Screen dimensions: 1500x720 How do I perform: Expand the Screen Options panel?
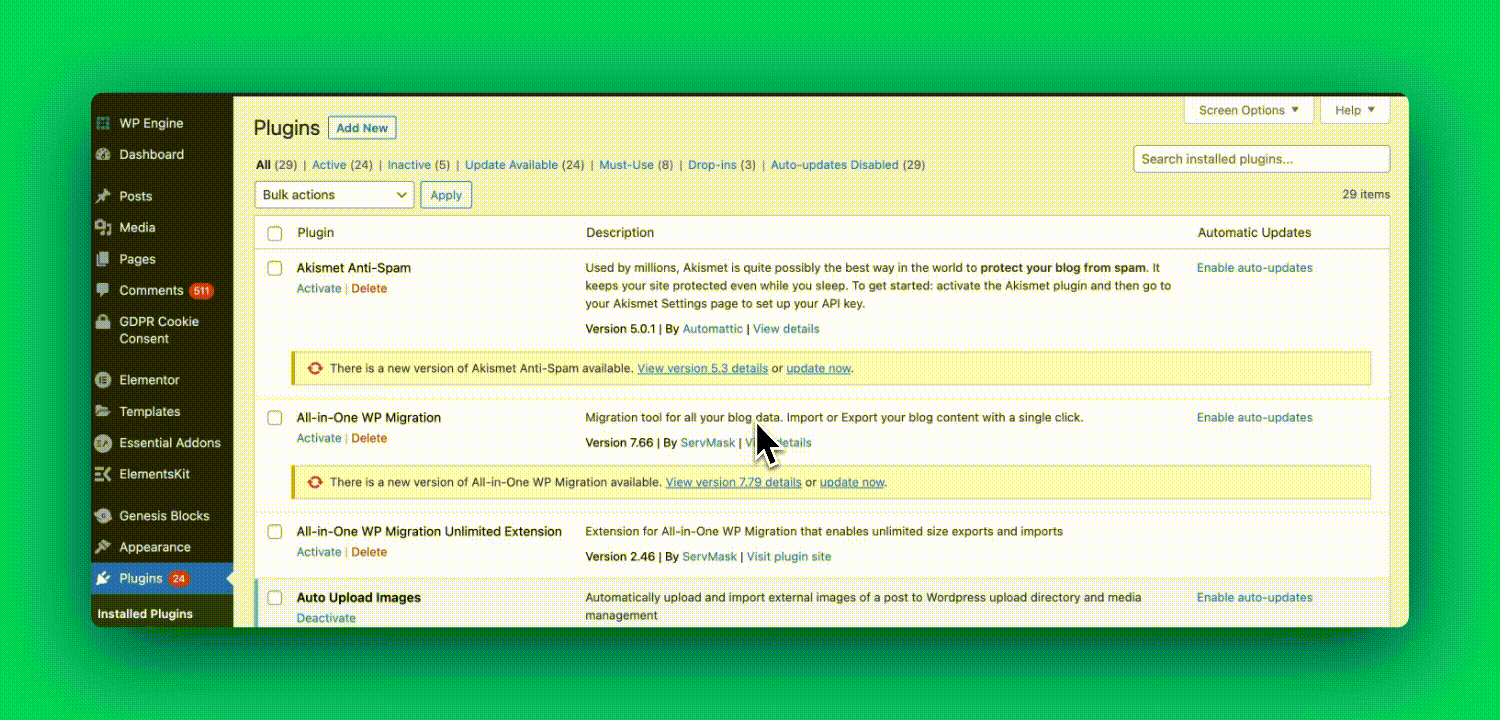click(x=1248, y=110)
